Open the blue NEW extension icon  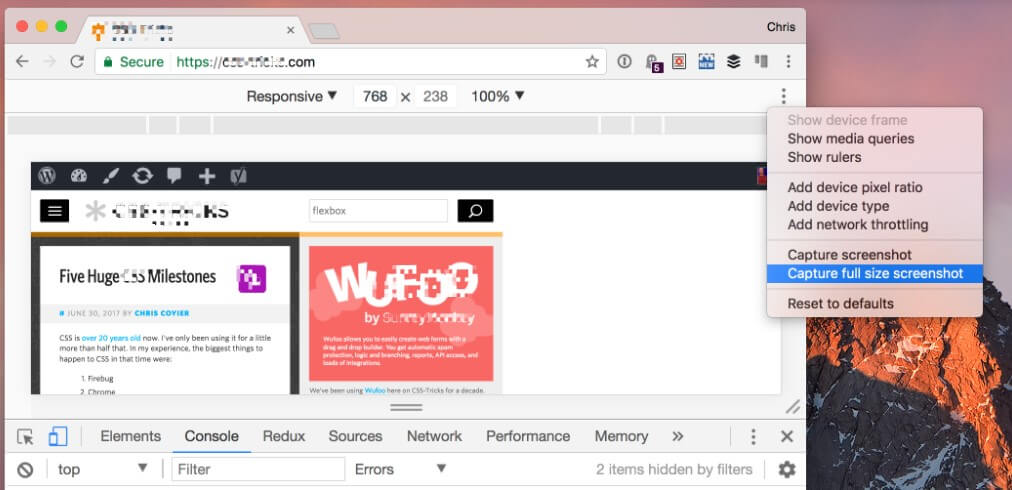[x=706, y=61]
